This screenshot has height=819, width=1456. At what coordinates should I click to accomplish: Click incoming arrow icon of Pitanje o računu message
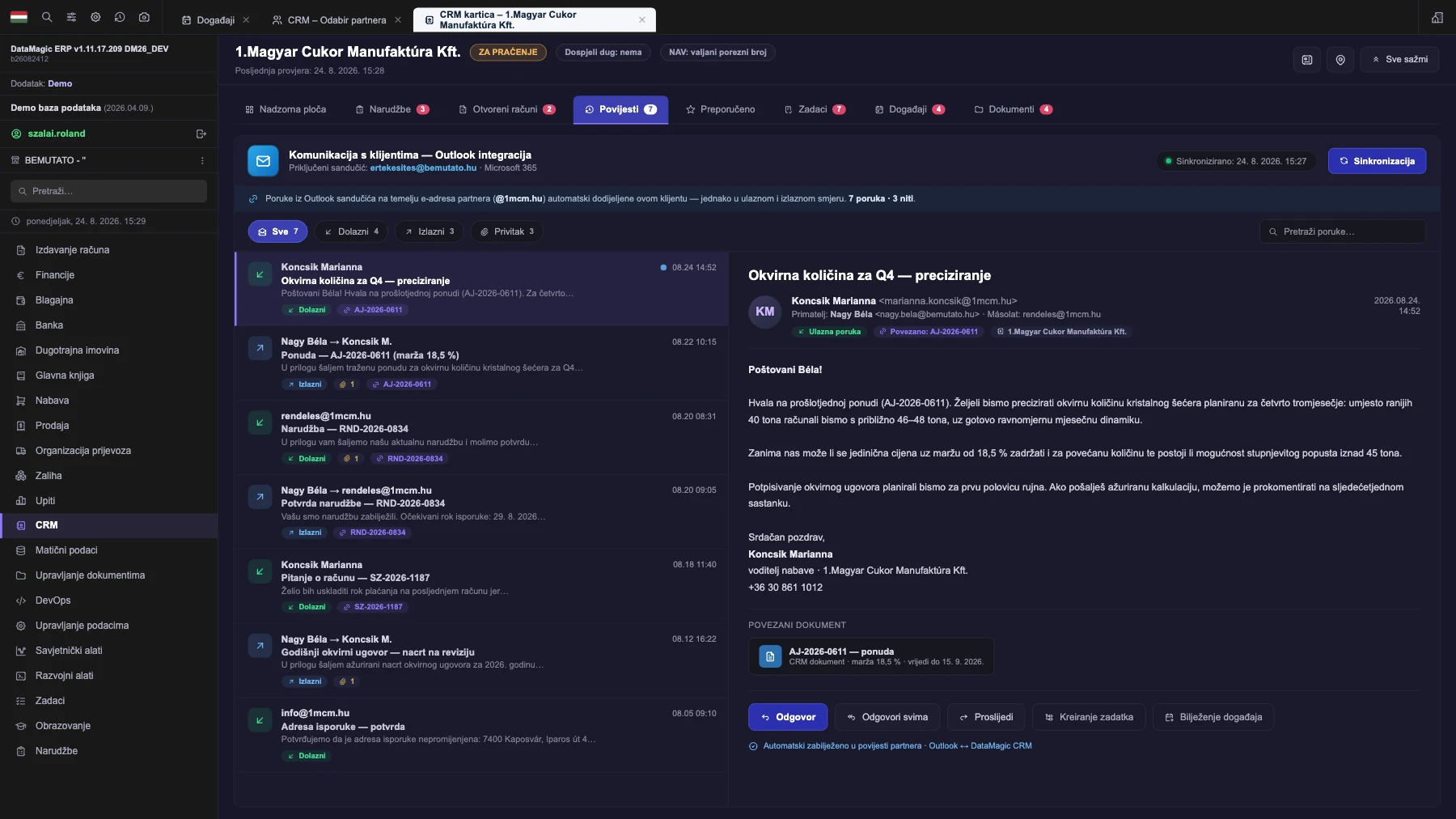click(x=260, y=571)
